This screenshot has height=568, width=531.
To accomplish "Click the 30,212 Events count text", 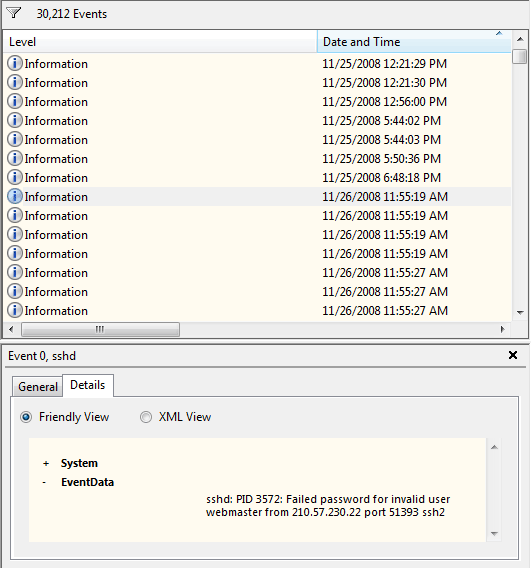I will pos(72,14).
